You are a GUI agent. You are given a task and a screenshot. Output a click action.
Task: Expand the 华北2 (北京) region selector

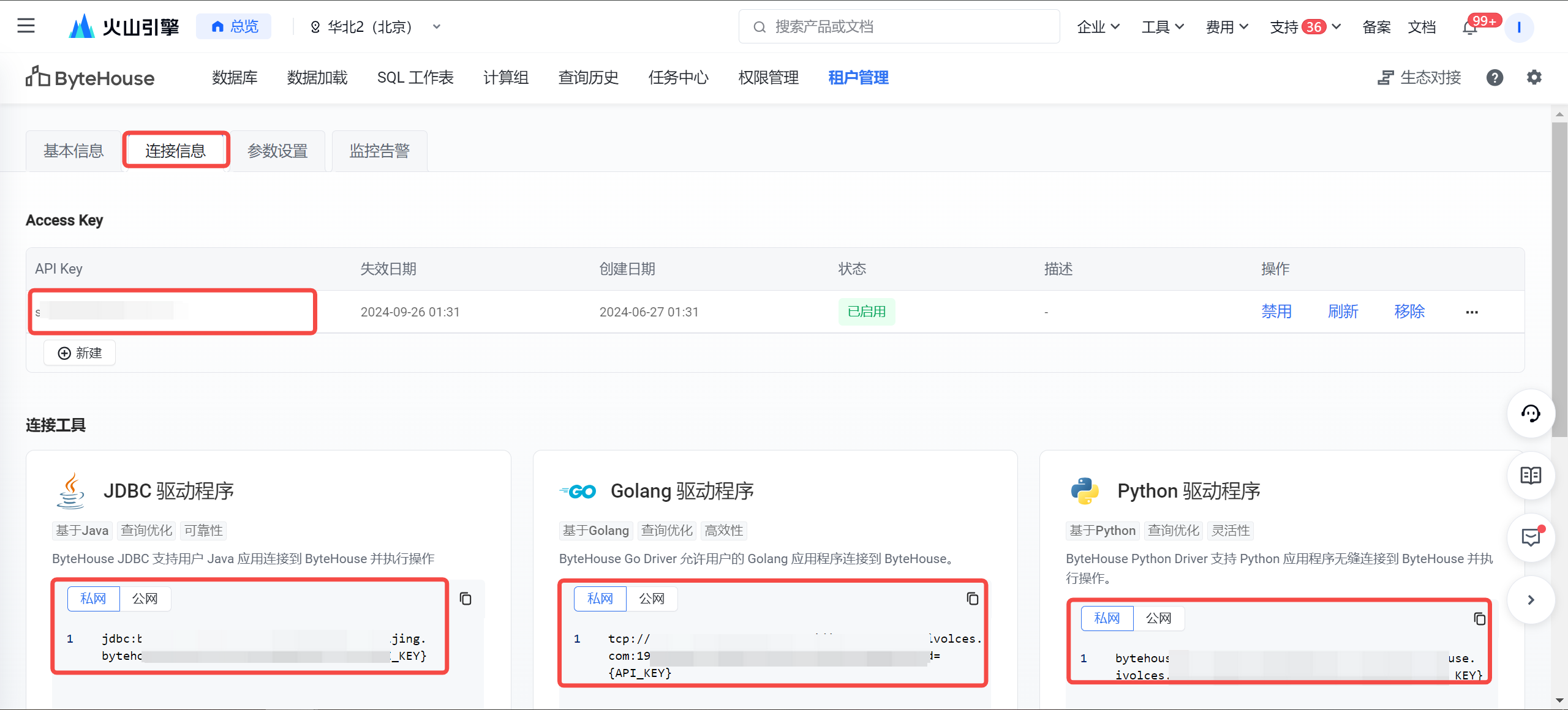tap(375, 27)
